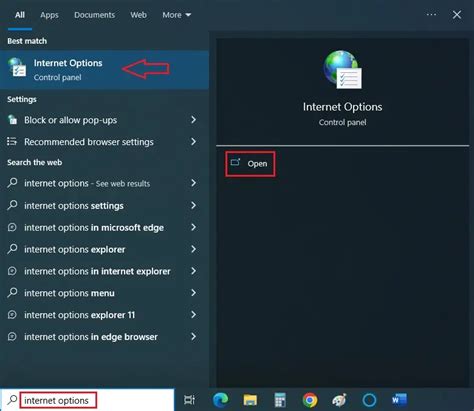This screenshot has width=474, height=411.
Task: Select 'internet options explorer 11' suggestion
Action: pos(104,315)
